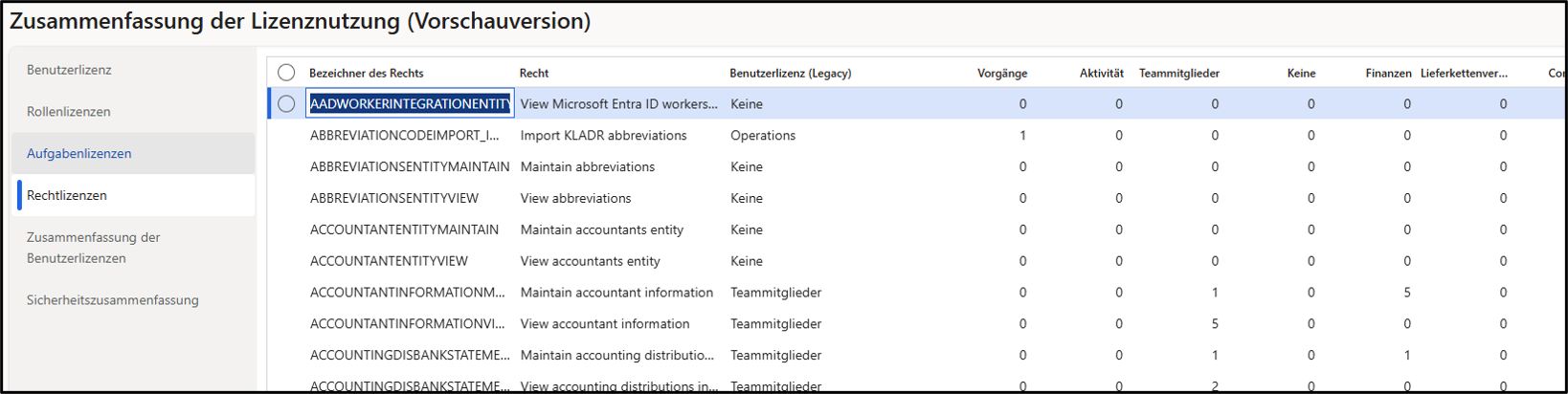Screen dimensions: 1568x394
Task: Click the Operations license cell
Action: point(763,136)
